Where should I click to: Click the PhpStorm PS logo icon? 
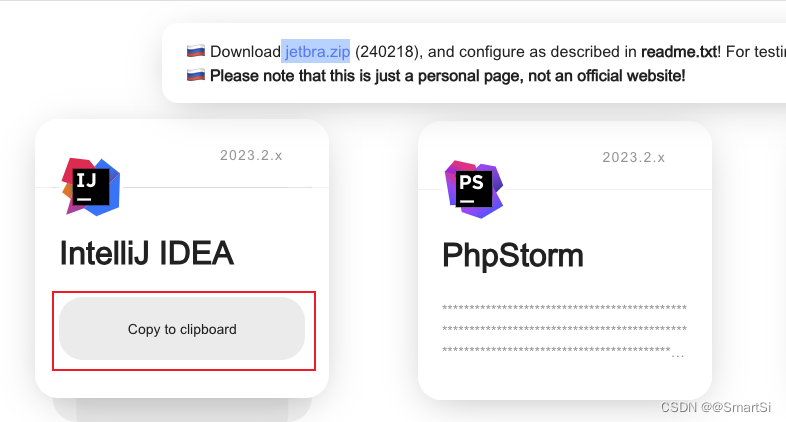coord(474,189)
